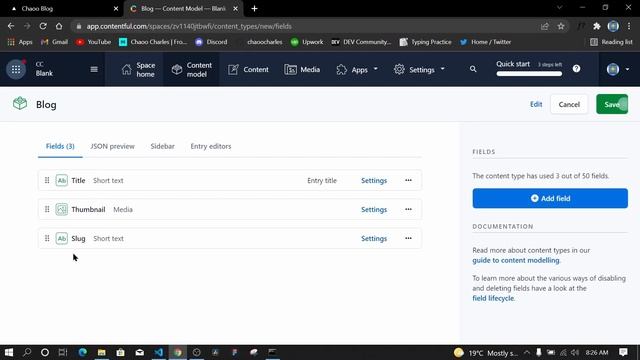Click the Blog content type cube icon

tap(20, 104)
